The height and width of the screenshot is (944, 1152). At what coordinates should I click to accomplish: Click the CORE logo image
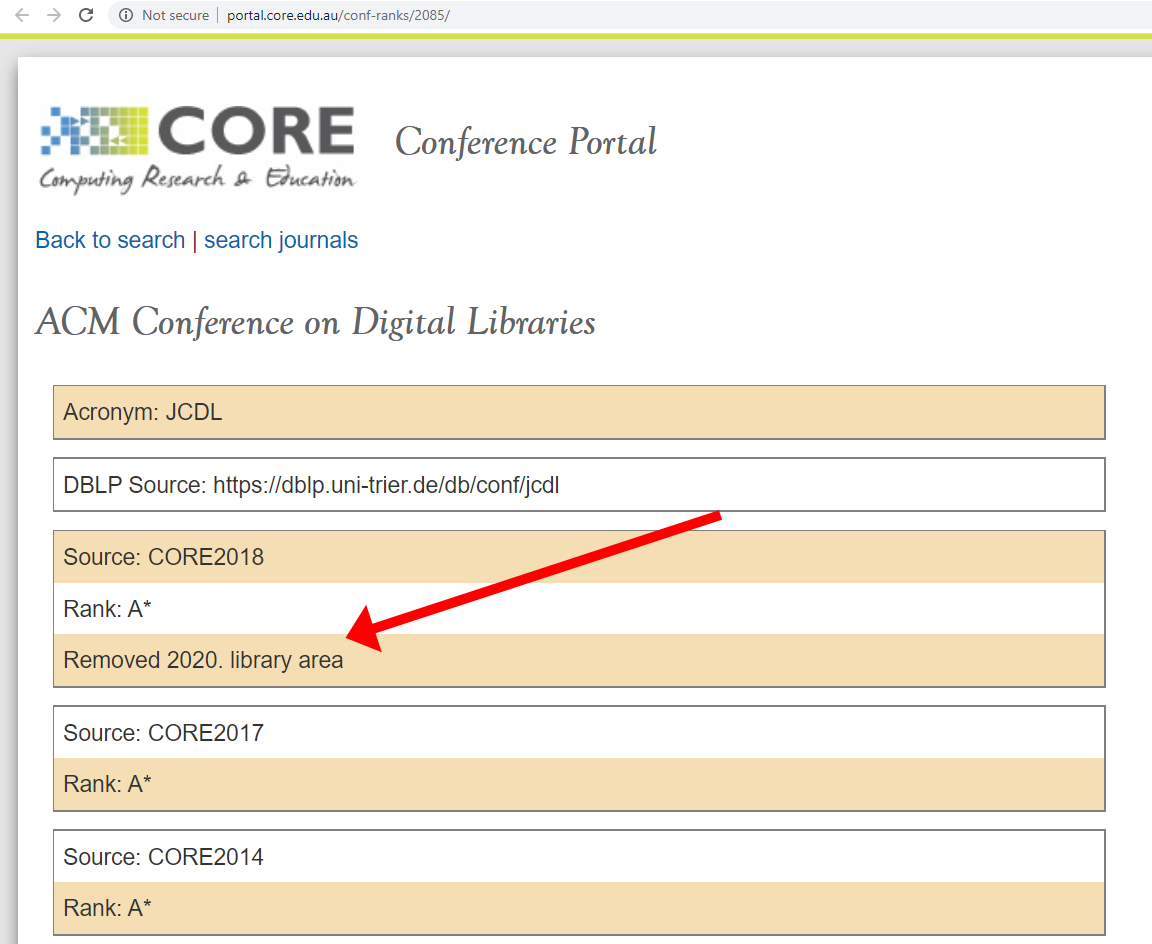tap(198, 150)
